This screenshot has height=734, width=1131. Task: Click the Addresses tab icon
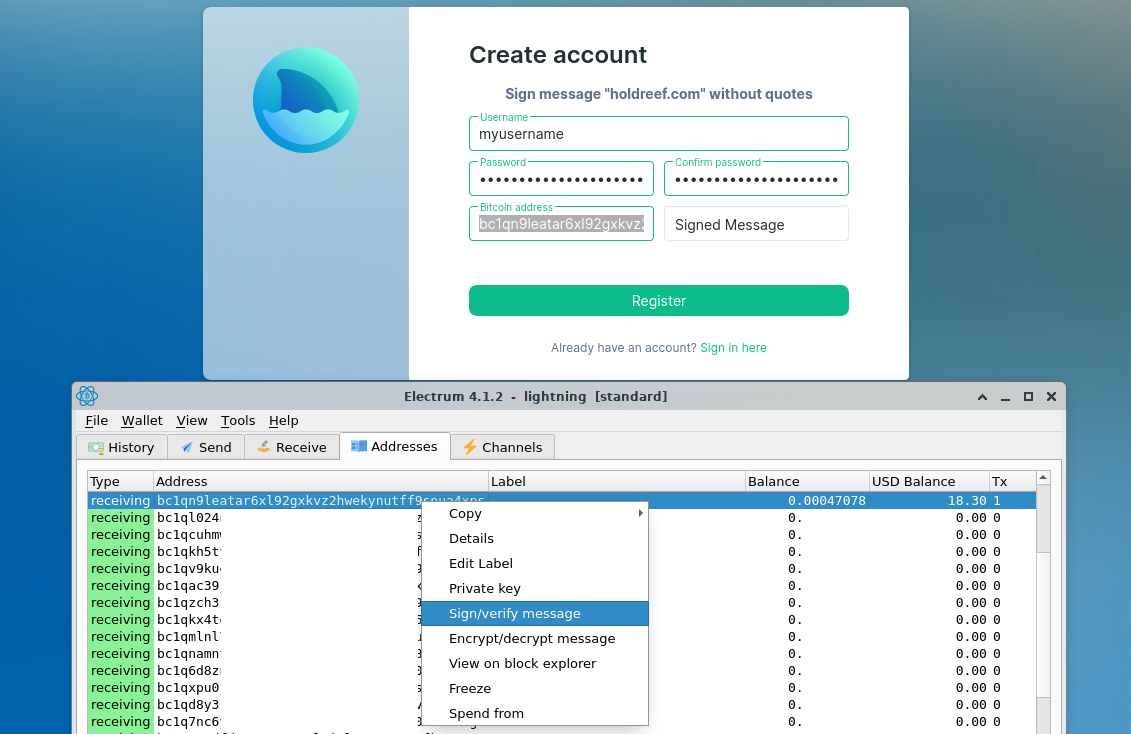click(x=357, y=446)
